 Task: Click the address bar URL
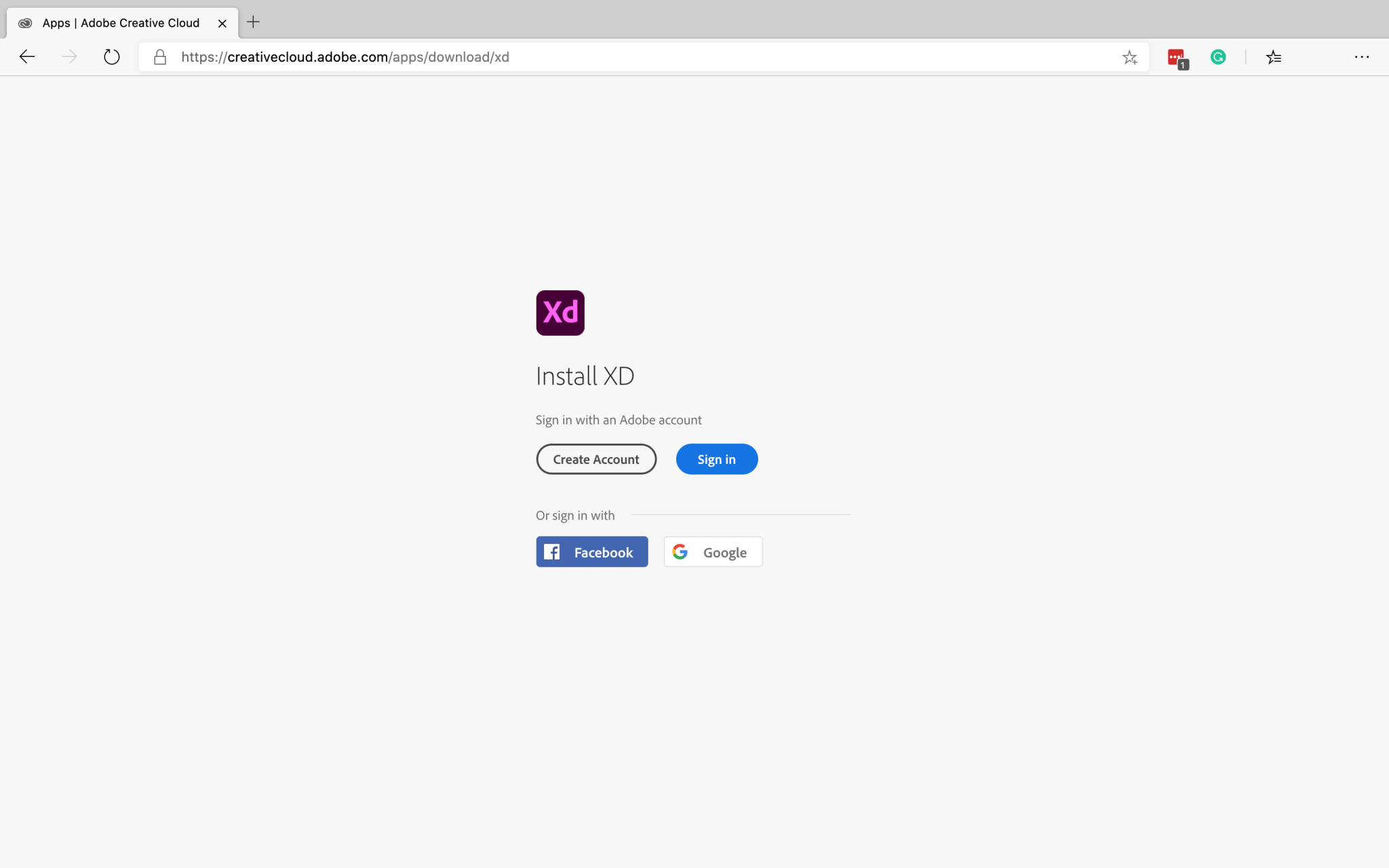tap(345, 57)
